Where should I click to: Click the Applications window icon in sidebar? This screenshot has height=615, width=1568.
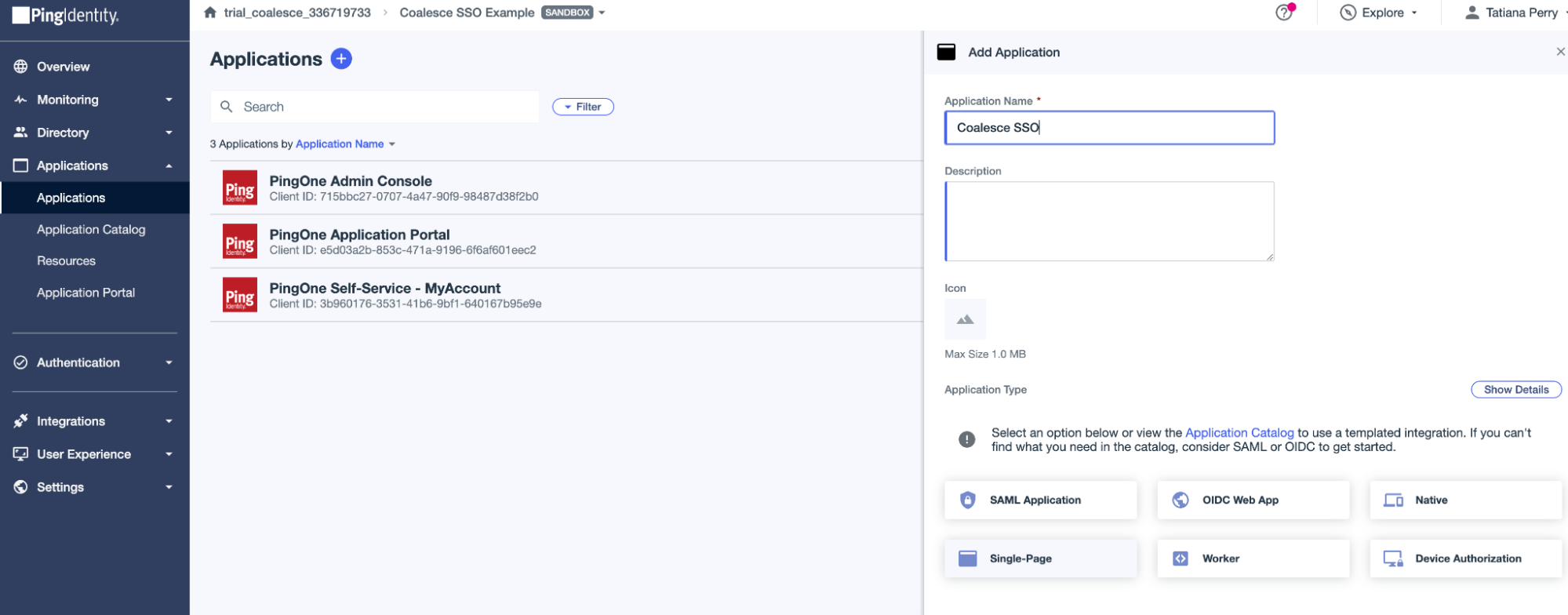point(21,166)
